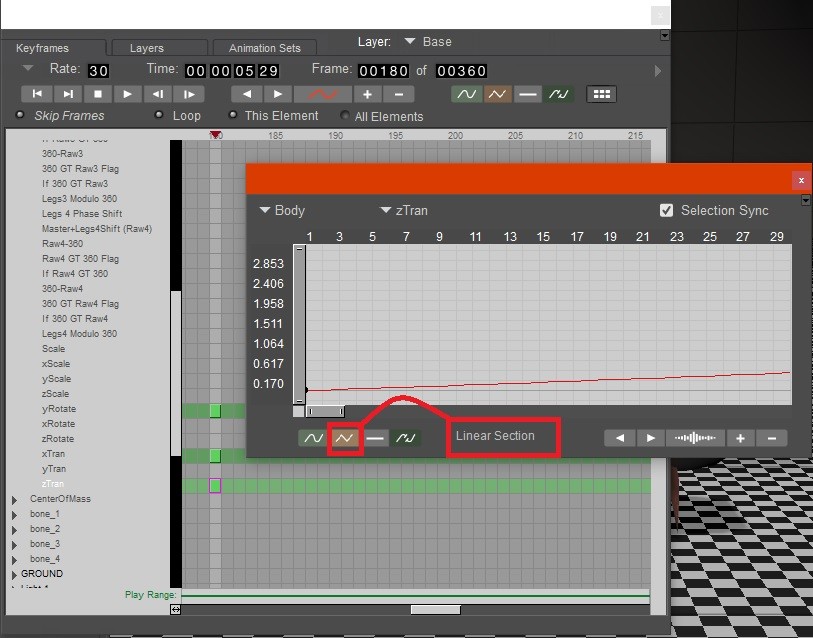Select Spline Section in the Keyframes toolbar
813x638 pixels.
pos(466,94)
